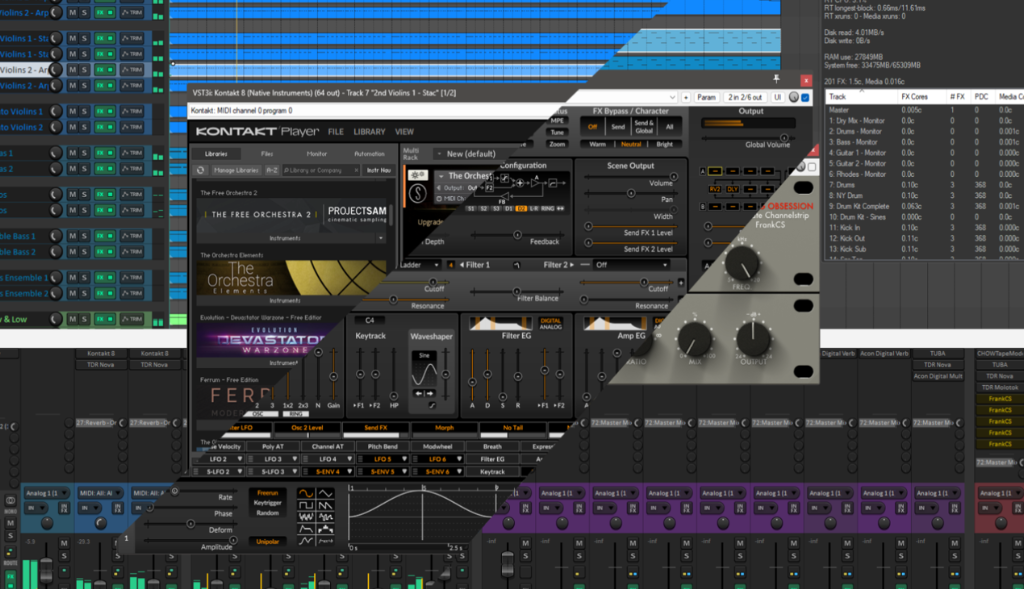Viewport: 1024px width, 589px height.
Task: Clear the Library or Company search
Action: (356, 170)
